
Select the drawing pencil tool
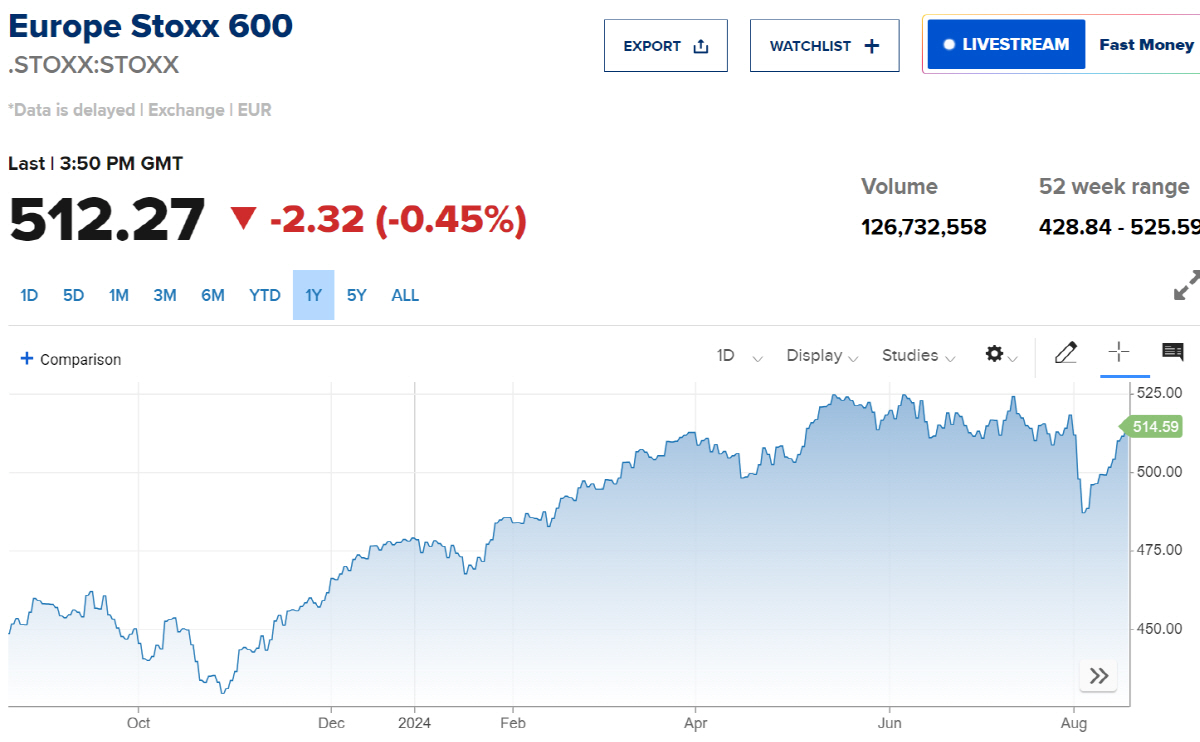click(x=1066, y=354)
